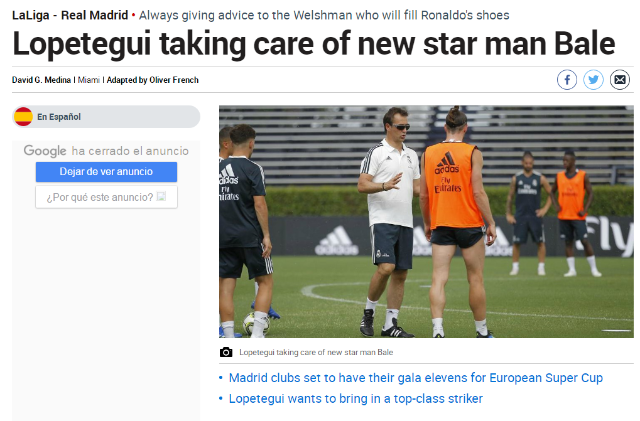Image resolution: width=640 pixels, height=421 pixels.
Task: Open Lopetegui wants top-class striker link
Action: point(356,399)
